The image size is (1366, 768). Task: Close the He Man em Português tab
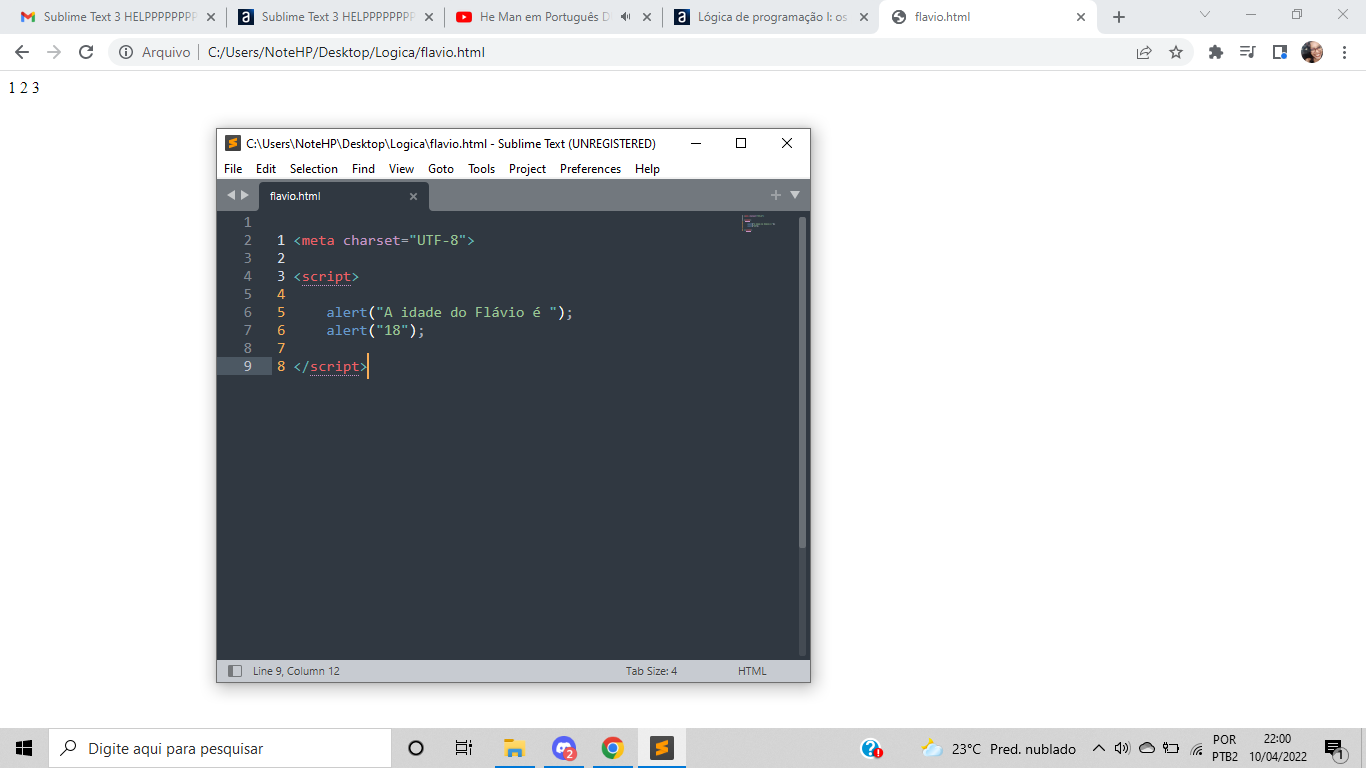[647, 17]
